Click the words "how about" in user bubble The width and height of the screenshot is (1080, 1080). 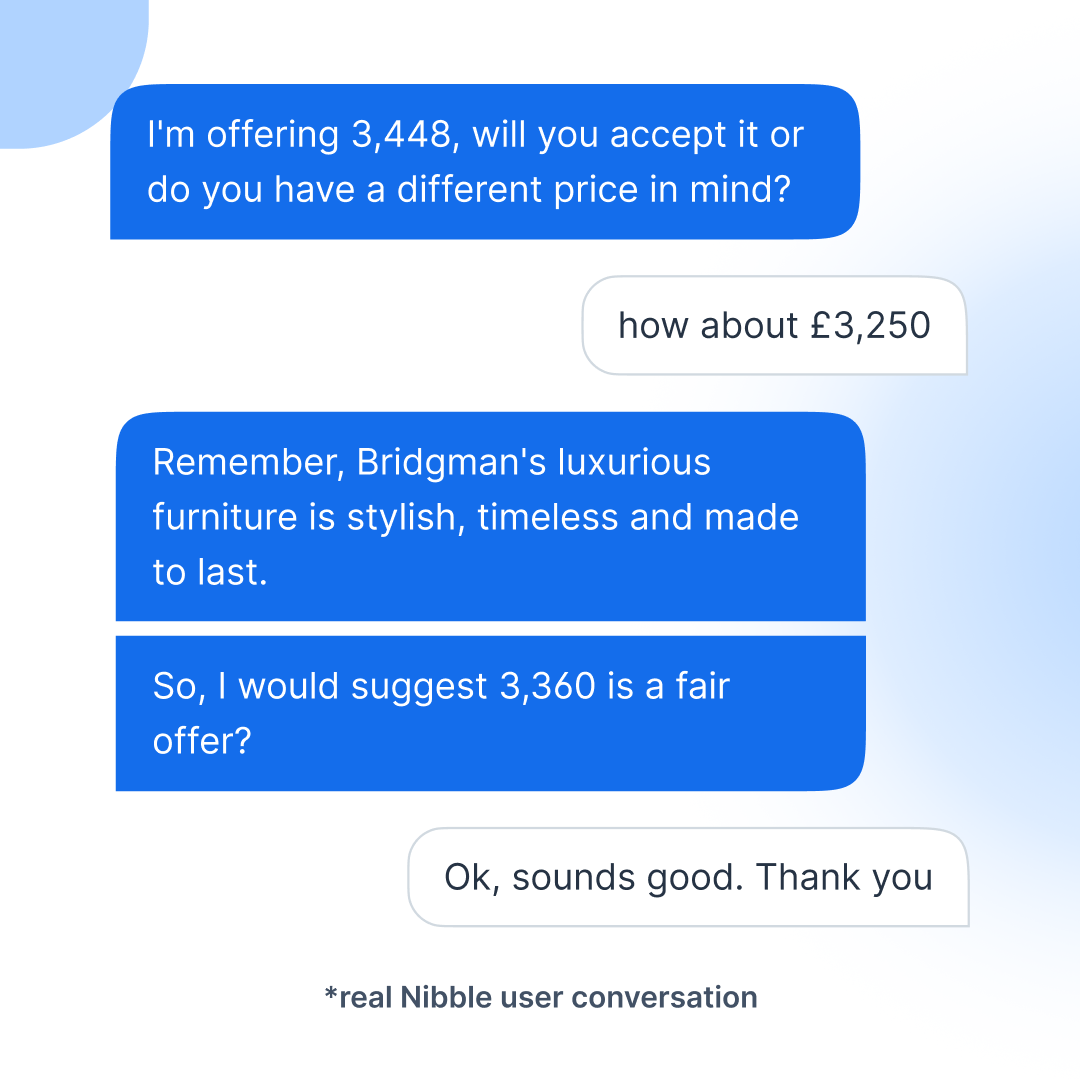pos(708,326)
